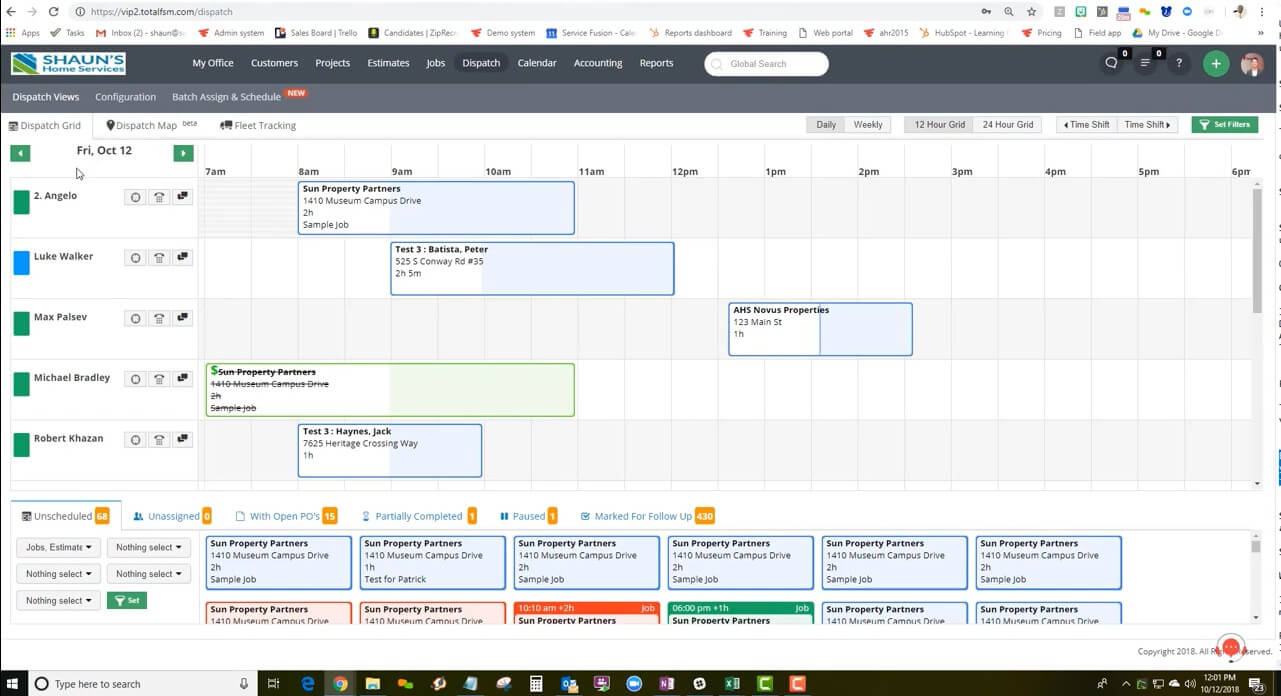The height and width of the screenshot is (696, 1281).
Task: Switch to Weekly view
Action: coord(867,125)
